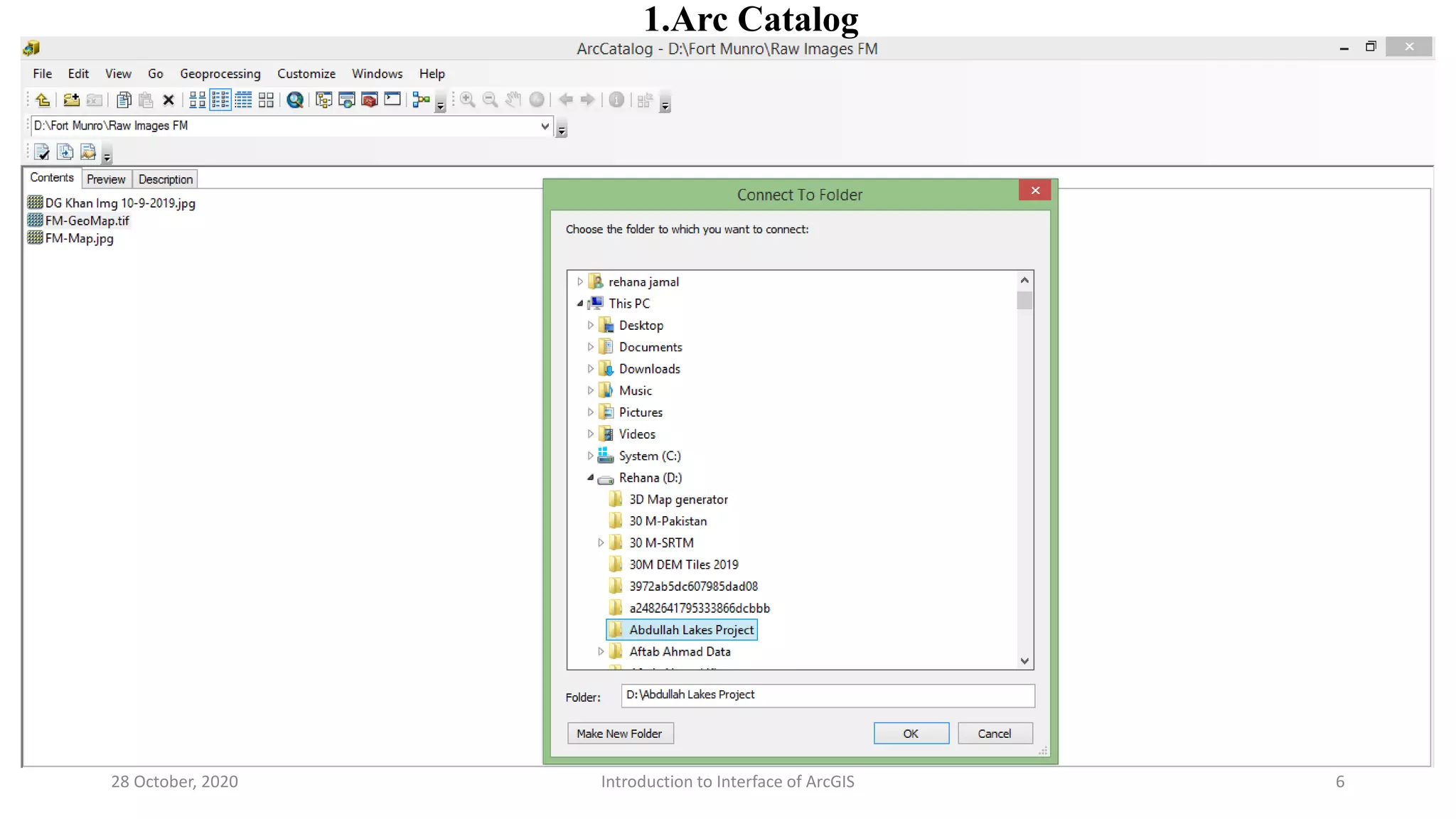Click the folder tree scrollbar down arrow

(1024, 660)
